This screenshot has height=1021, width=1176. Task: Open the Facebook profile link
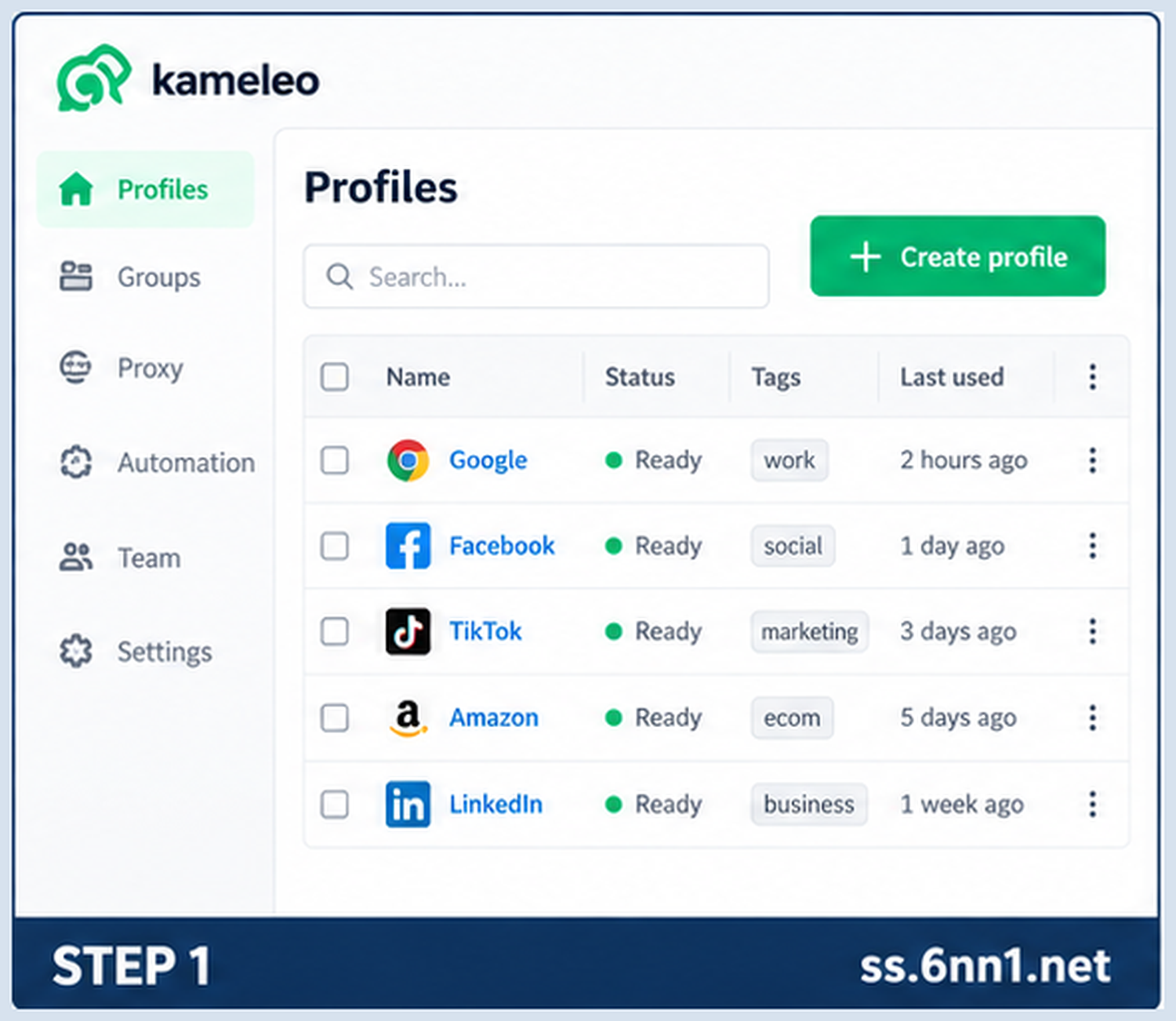coord(502,546)
